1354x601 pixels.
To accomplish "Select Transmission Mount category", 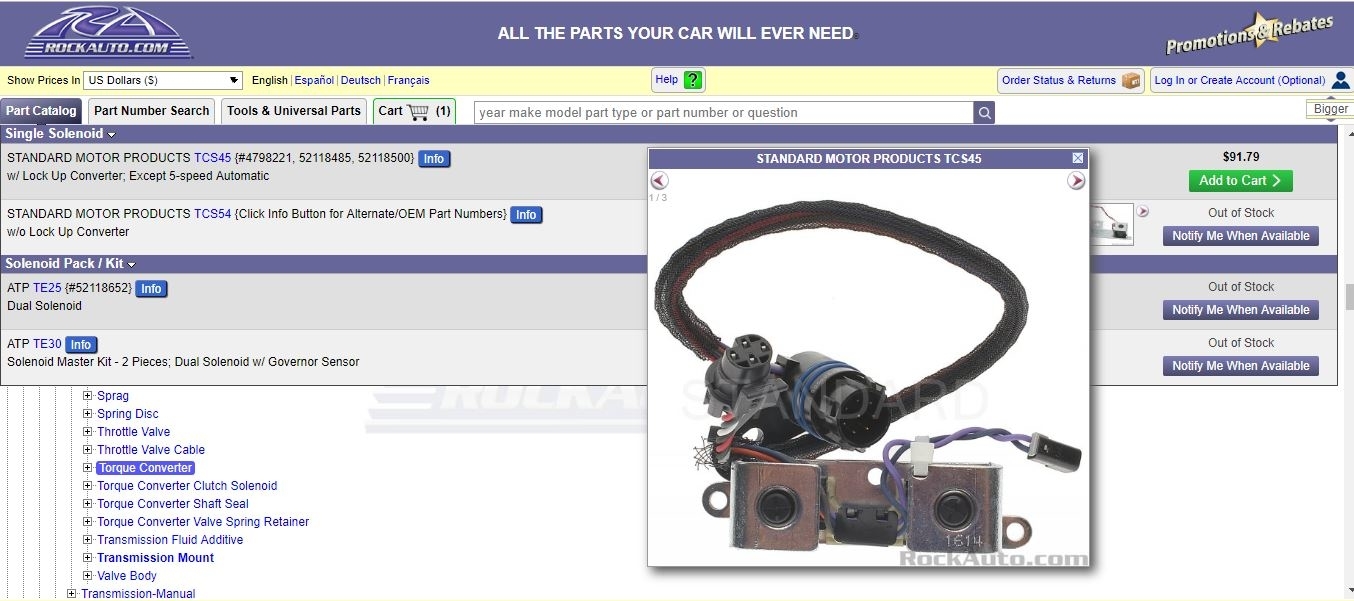I will coord(156,558).
